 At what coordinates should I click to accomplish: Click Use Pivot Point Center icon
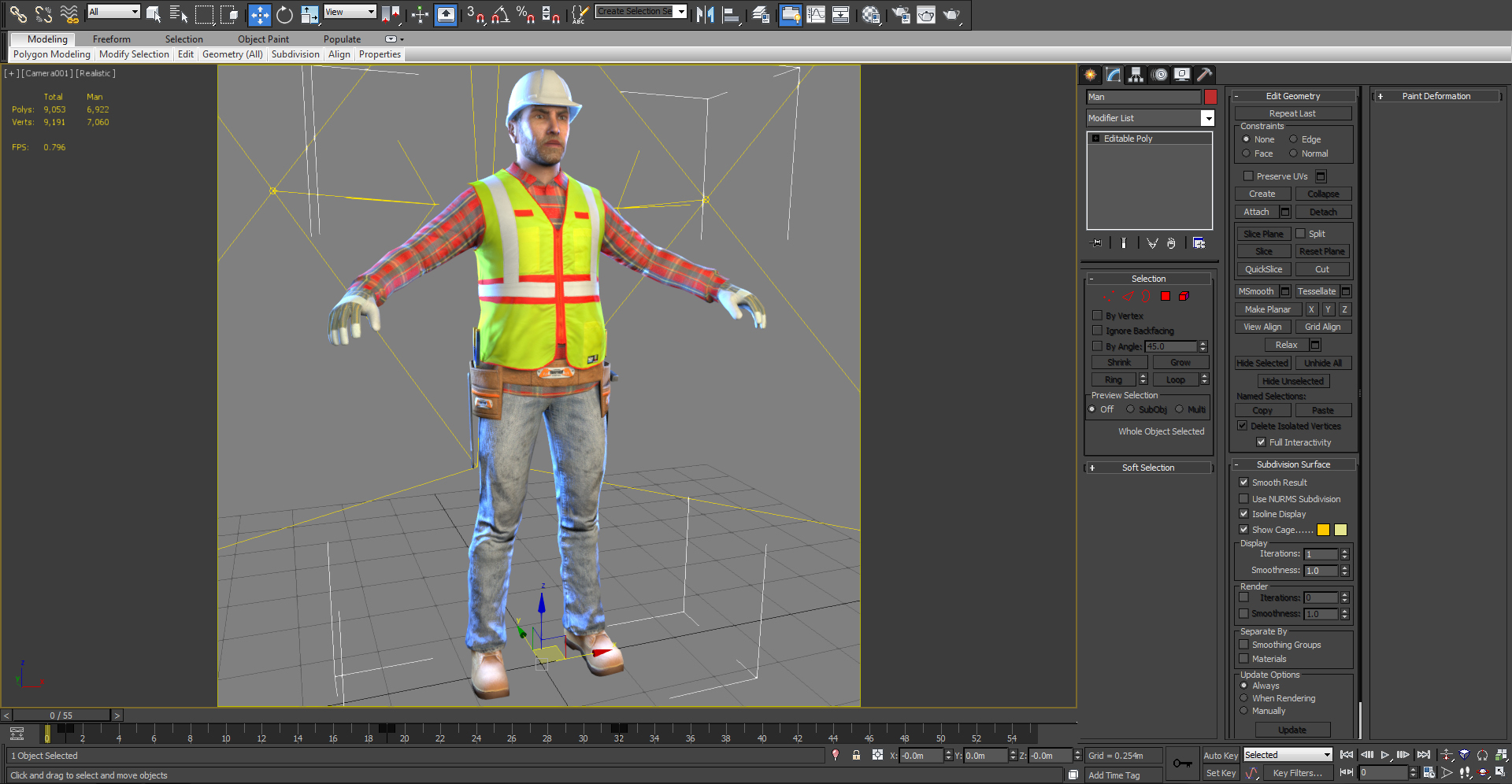click(391, 14)
